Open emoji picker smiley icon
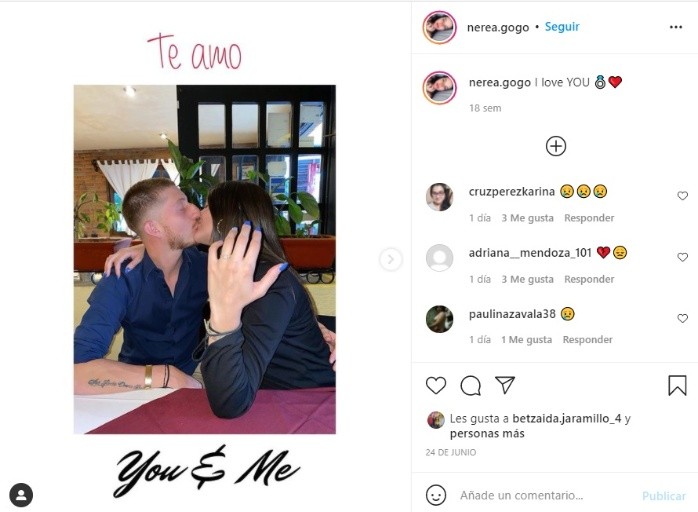 (436, 495)
